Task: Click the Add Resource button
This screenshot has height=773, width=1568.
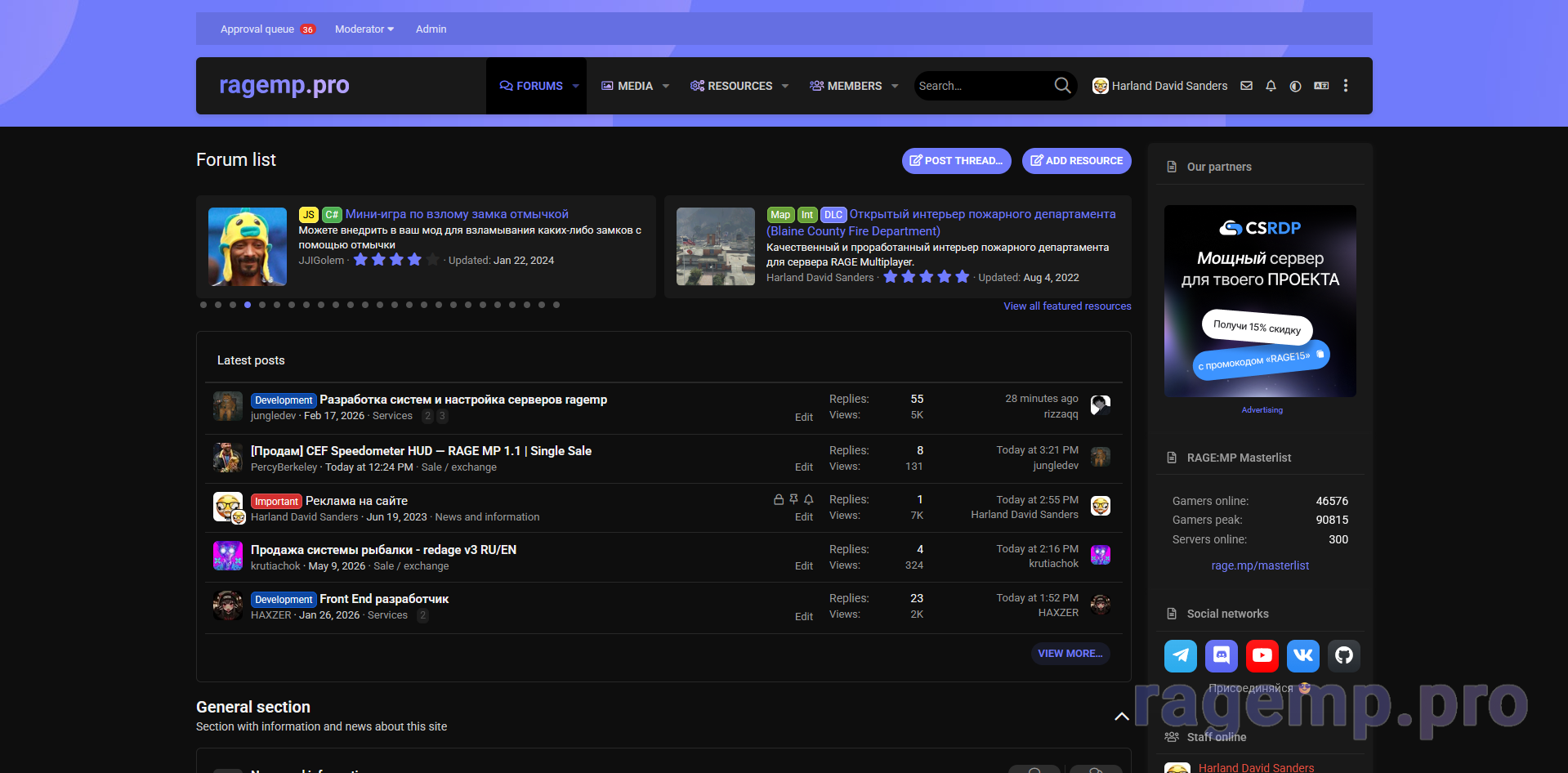Action: tap(1076, 161)
